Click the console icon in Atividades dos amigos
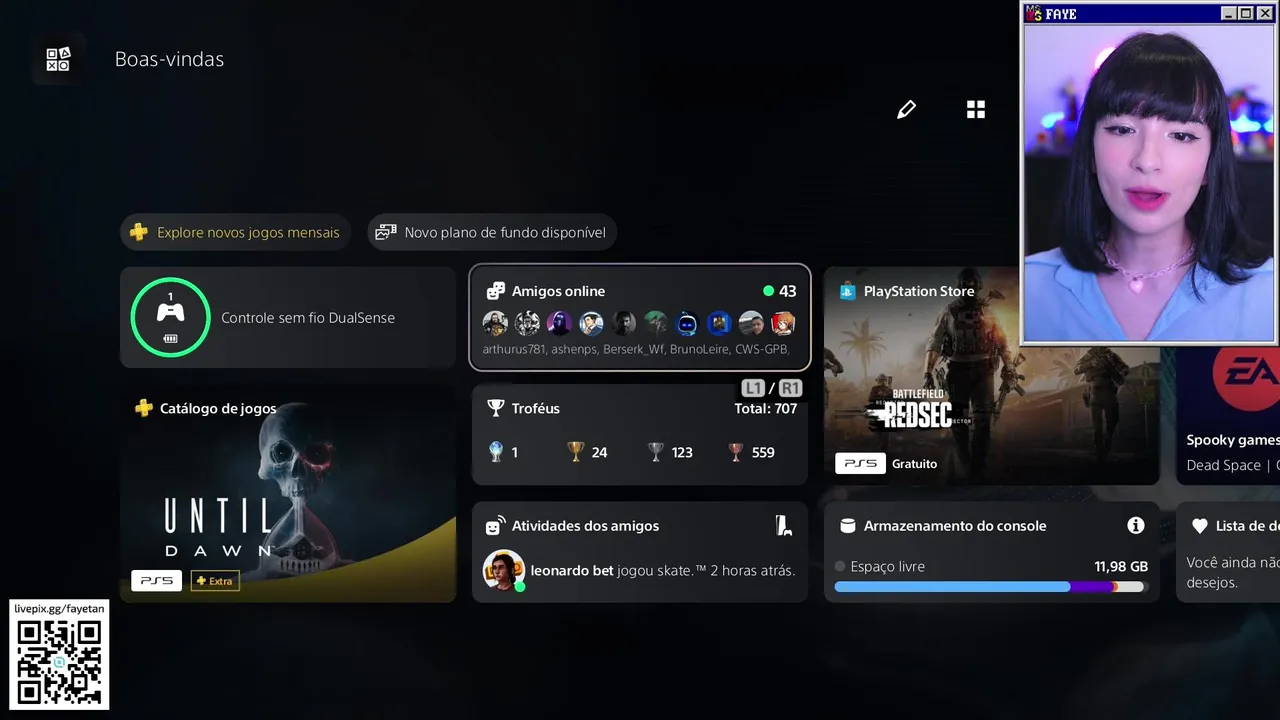1280x720 pixels. (x=783, y=525)
